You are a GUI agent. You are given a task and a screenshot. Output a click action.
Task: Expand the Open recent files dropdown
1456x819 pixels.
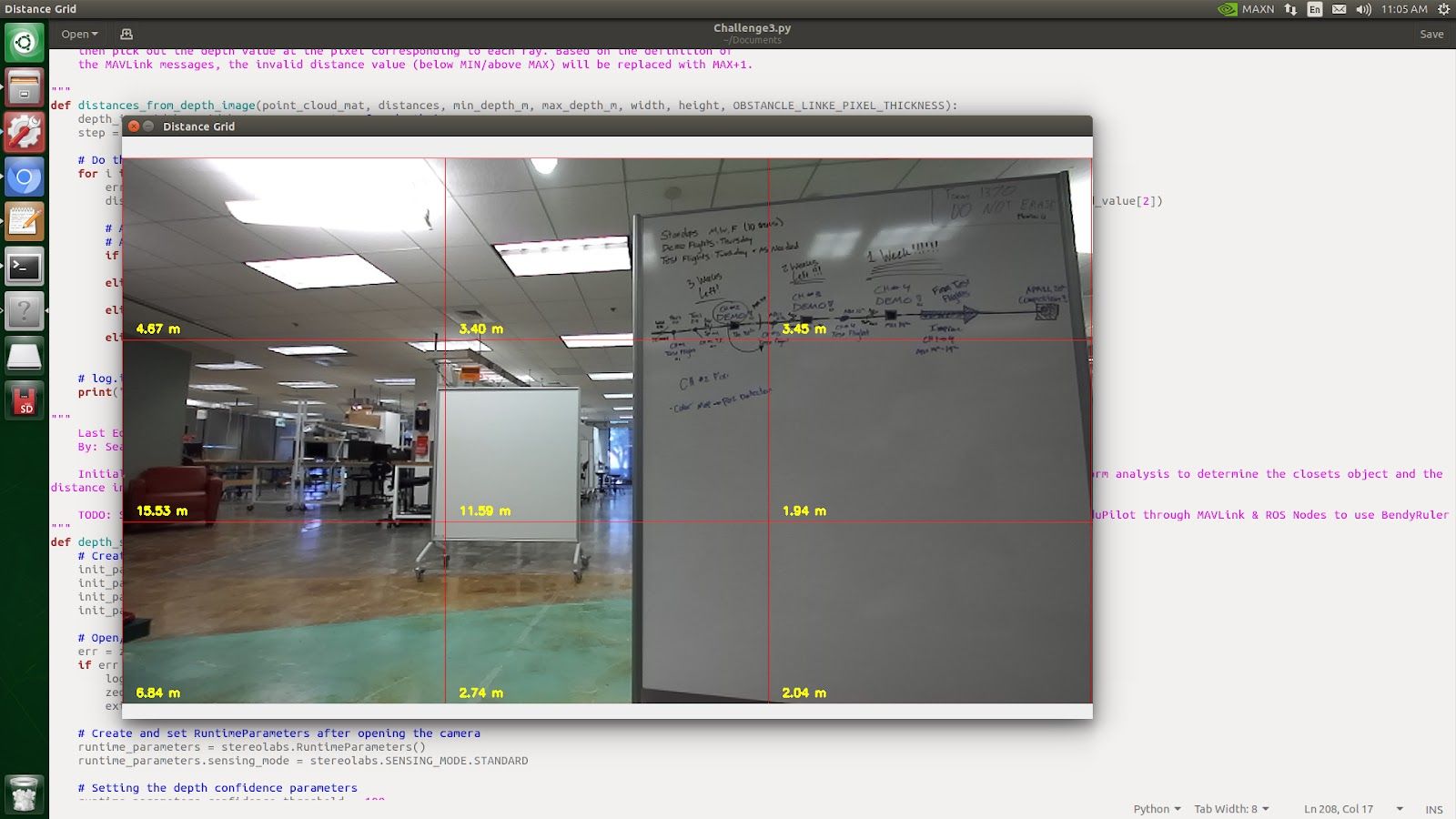pos(79,35)
